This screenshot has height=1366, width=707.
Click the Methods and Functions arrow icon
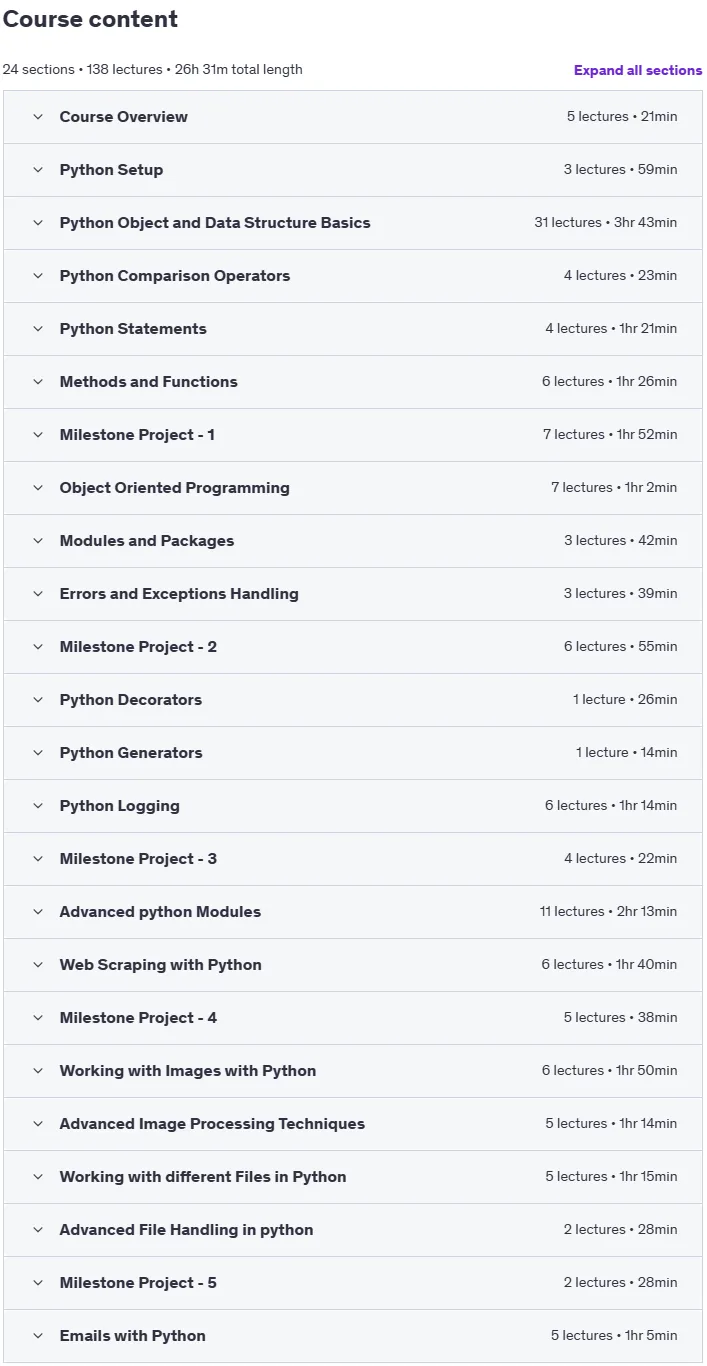tap(38, 382)
